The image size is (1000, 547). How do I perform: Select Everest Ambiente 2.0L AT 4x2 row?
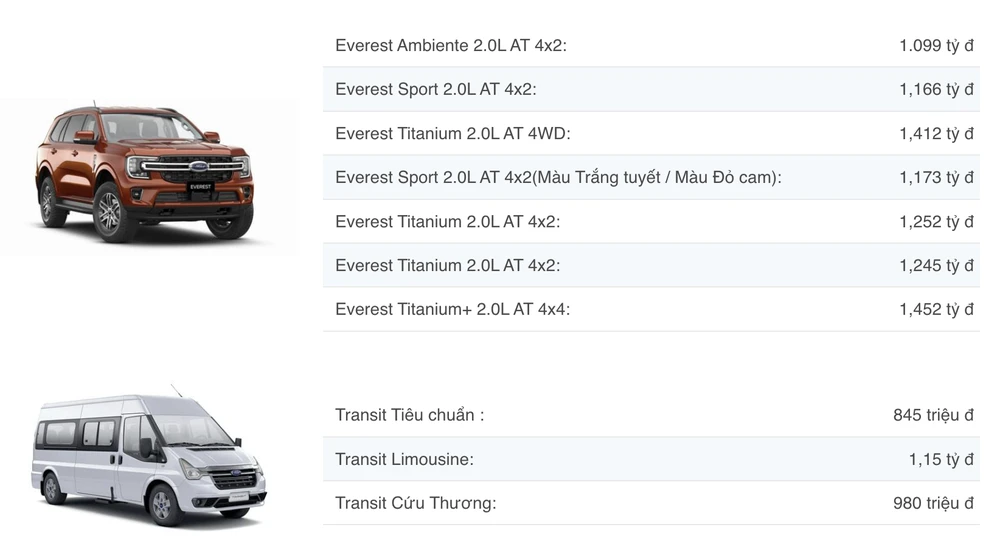[x=451, y=45]
